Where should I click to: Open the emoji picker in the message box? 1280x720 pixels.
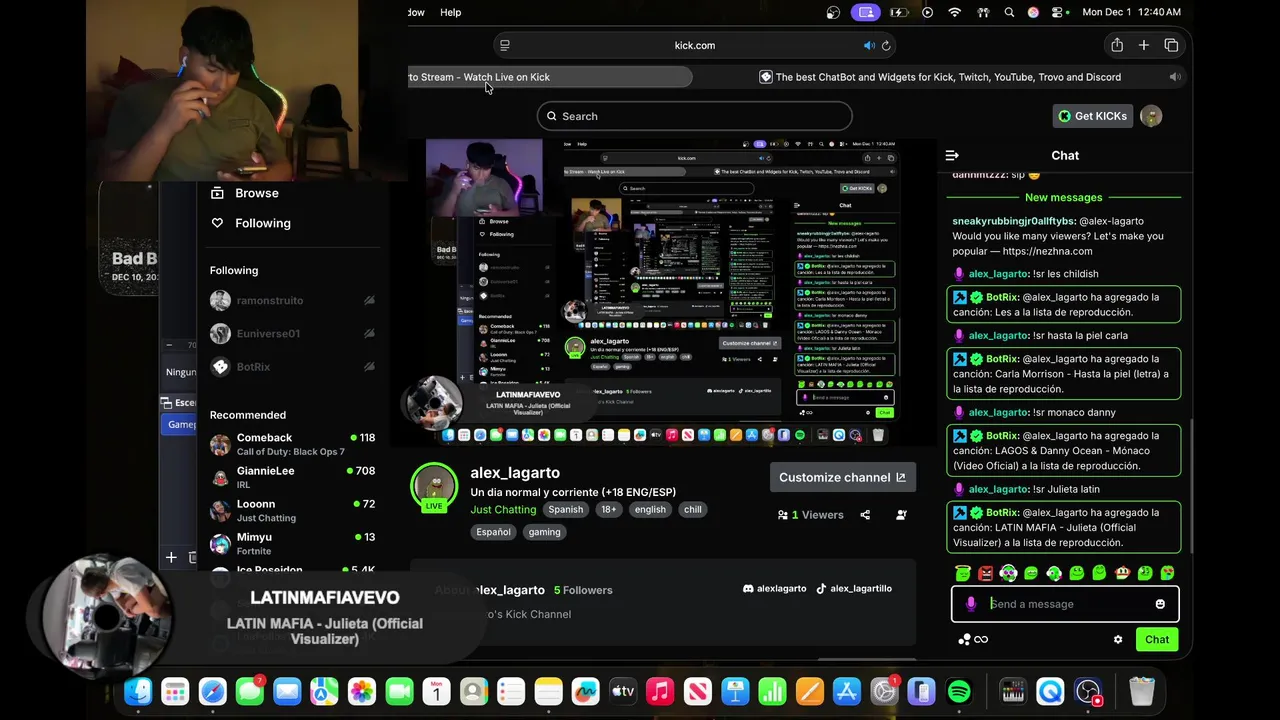[1160, 604]
